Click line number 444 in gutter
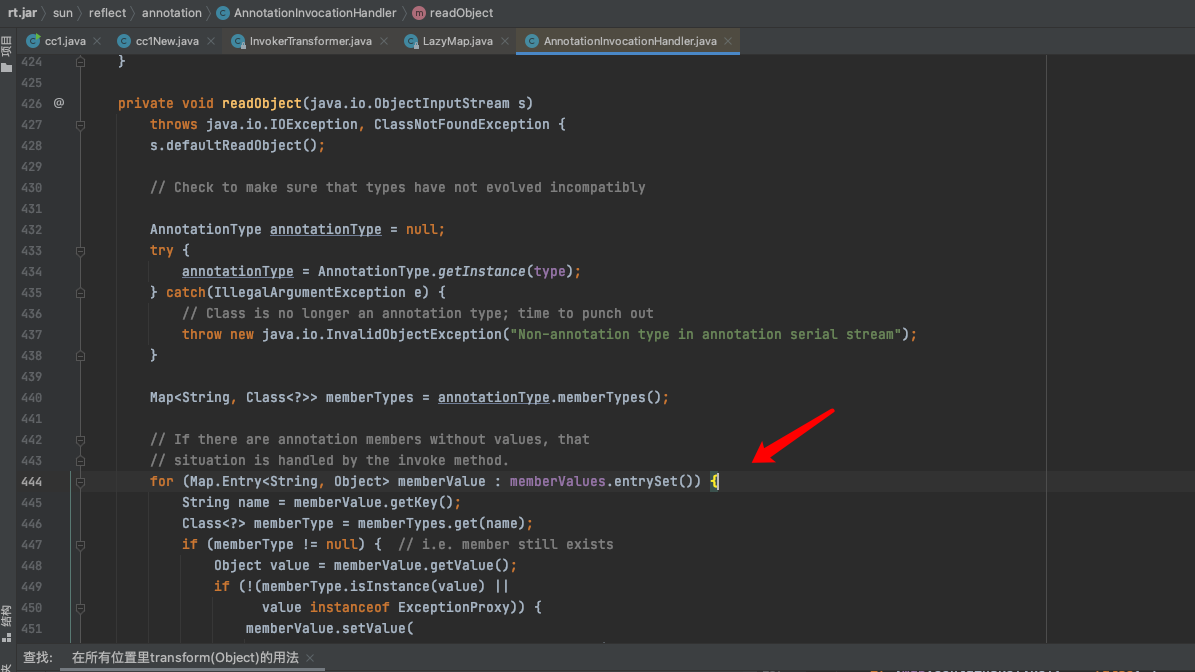The width and height of the screenshot is (1195, 672). (32, 482)
